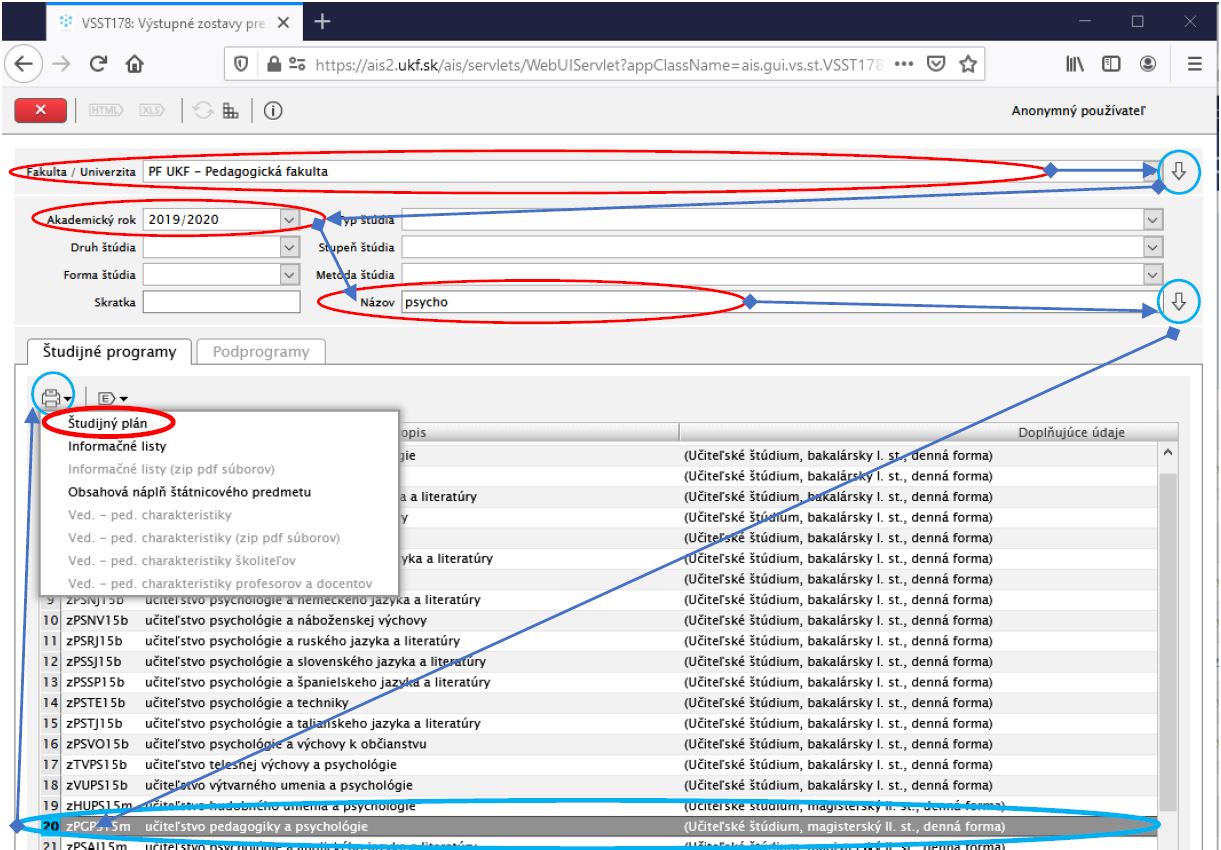
Task: Open the Forma štúdia dropdown
Action: point(290,274)
